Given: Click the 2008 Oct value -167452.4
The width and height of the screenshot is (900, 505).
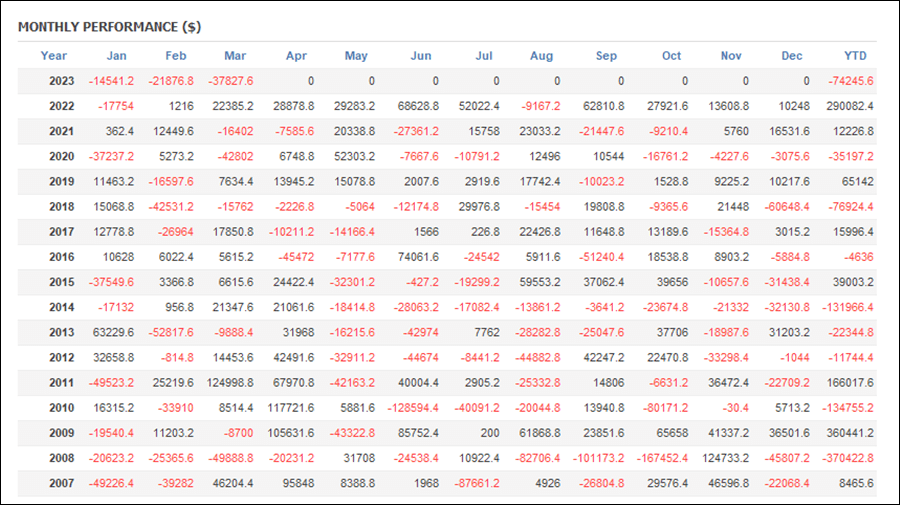Looking at the screenshot, I should pos(662,458).
